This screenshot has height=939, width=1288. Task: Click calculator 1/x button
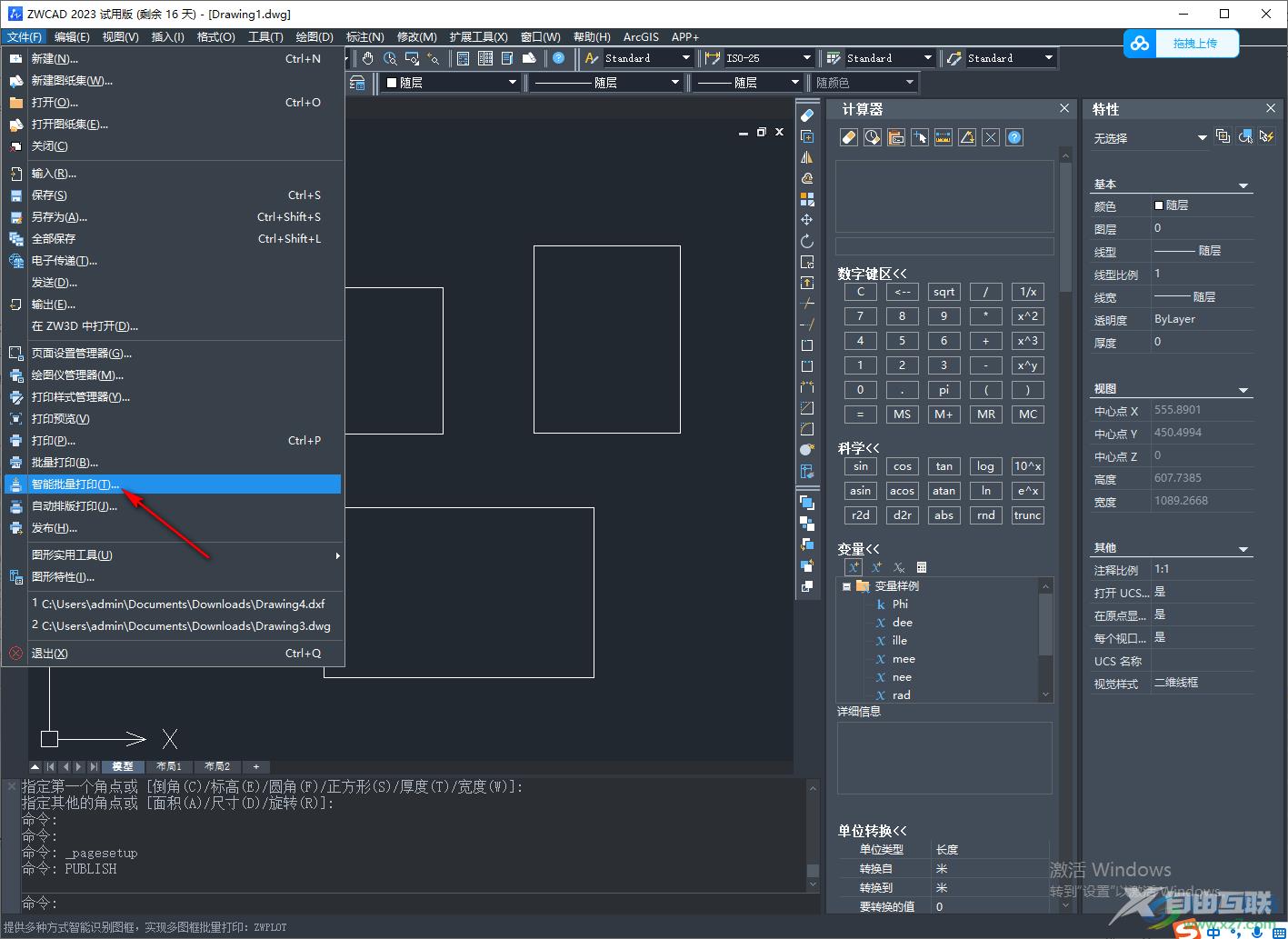click(x=1027, y=292)
